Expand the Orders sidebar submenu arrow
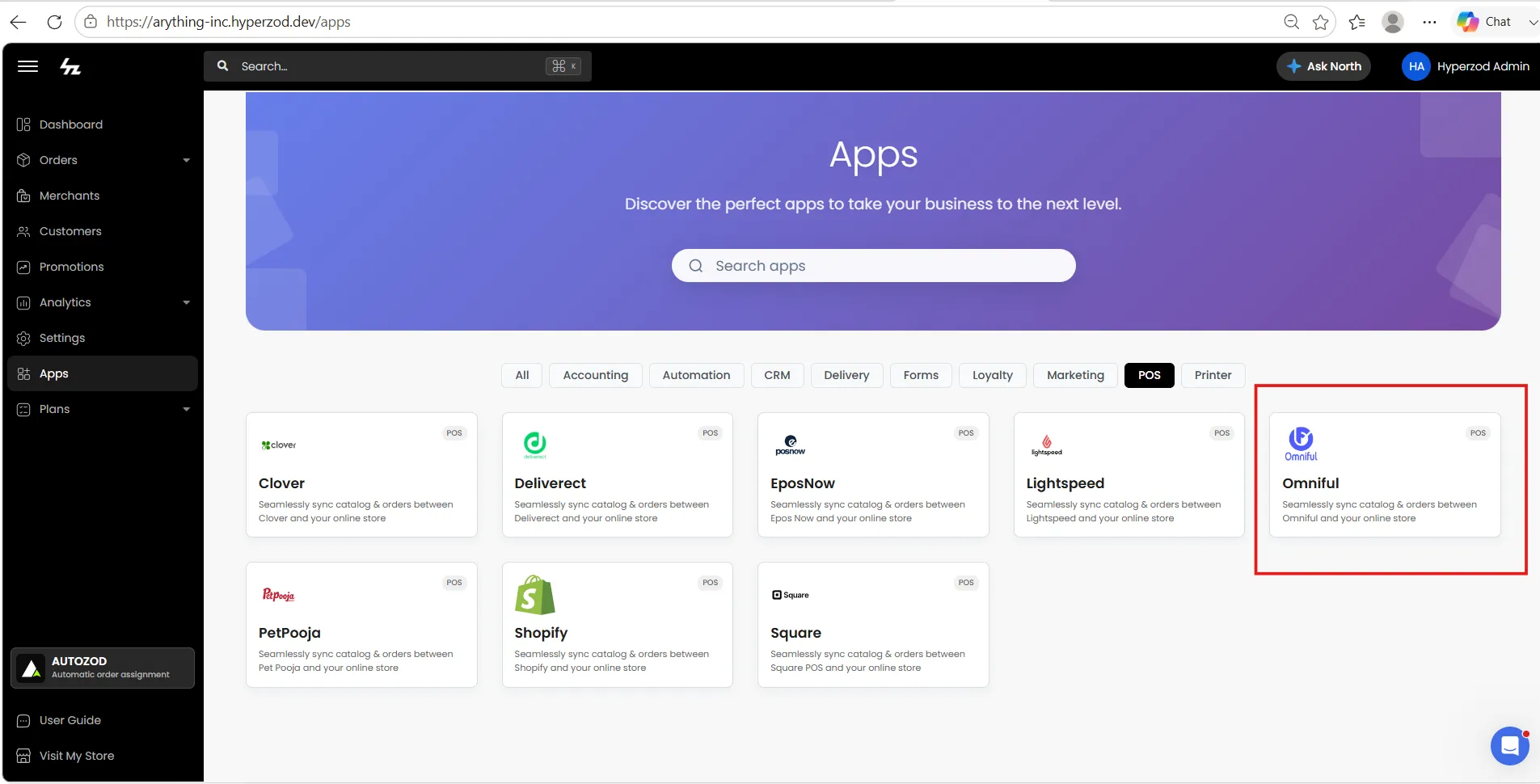Viewport: 1540px width, 784px height. (187, 160)
